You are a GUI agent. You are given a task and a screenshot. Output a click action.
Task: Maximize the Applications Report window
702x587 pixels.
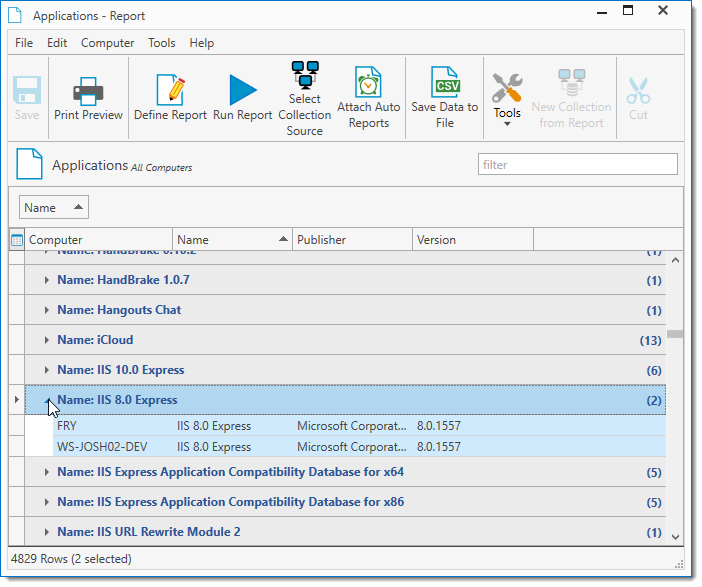click(628, 11)
